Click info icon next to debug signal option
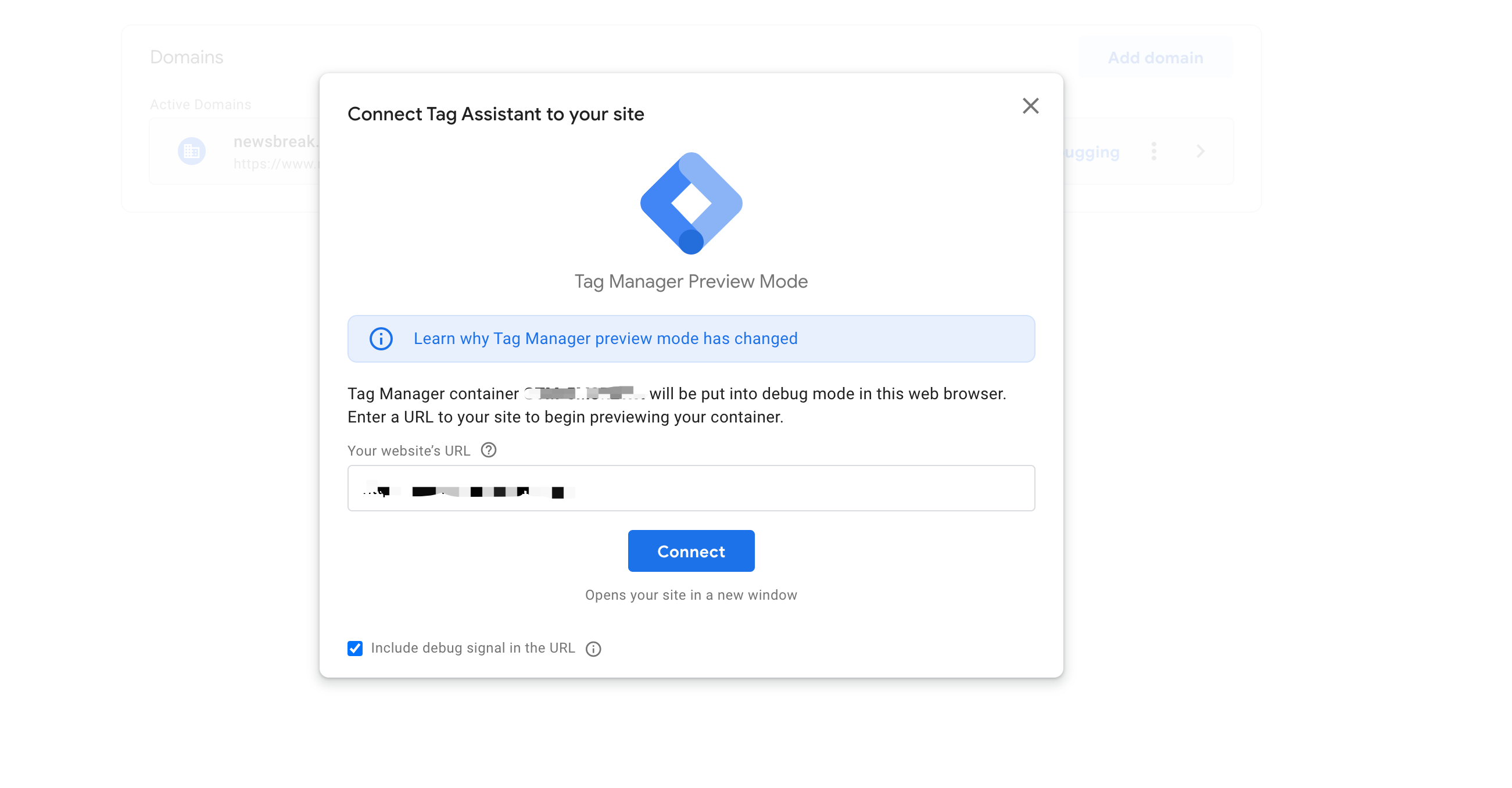1512x788 pixels. click(x=593, y=649)
